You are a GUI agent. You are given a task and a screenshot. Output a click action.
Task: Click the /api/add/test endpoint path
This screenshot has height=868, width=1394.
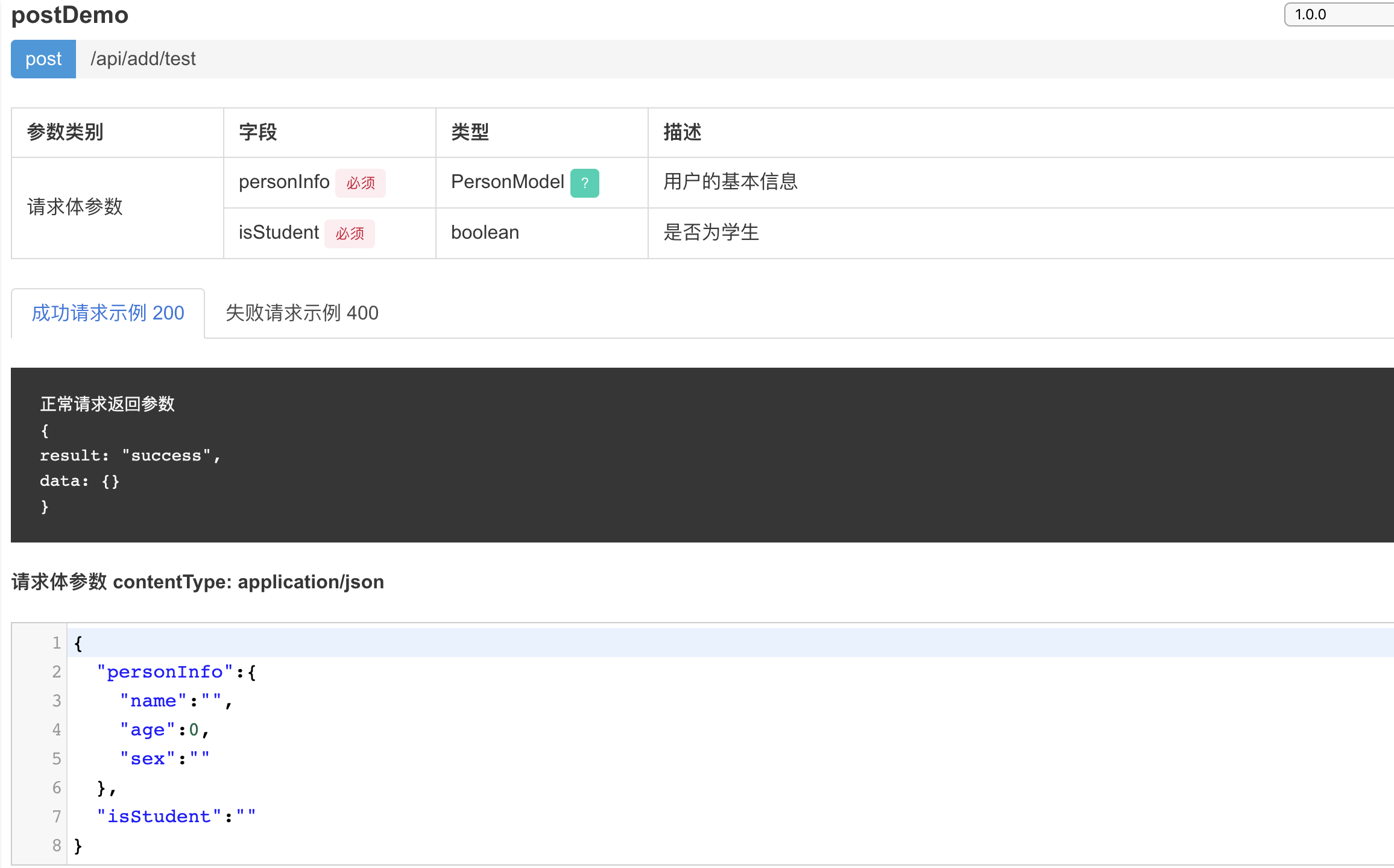pyautogui.click(x=143, y=59)
